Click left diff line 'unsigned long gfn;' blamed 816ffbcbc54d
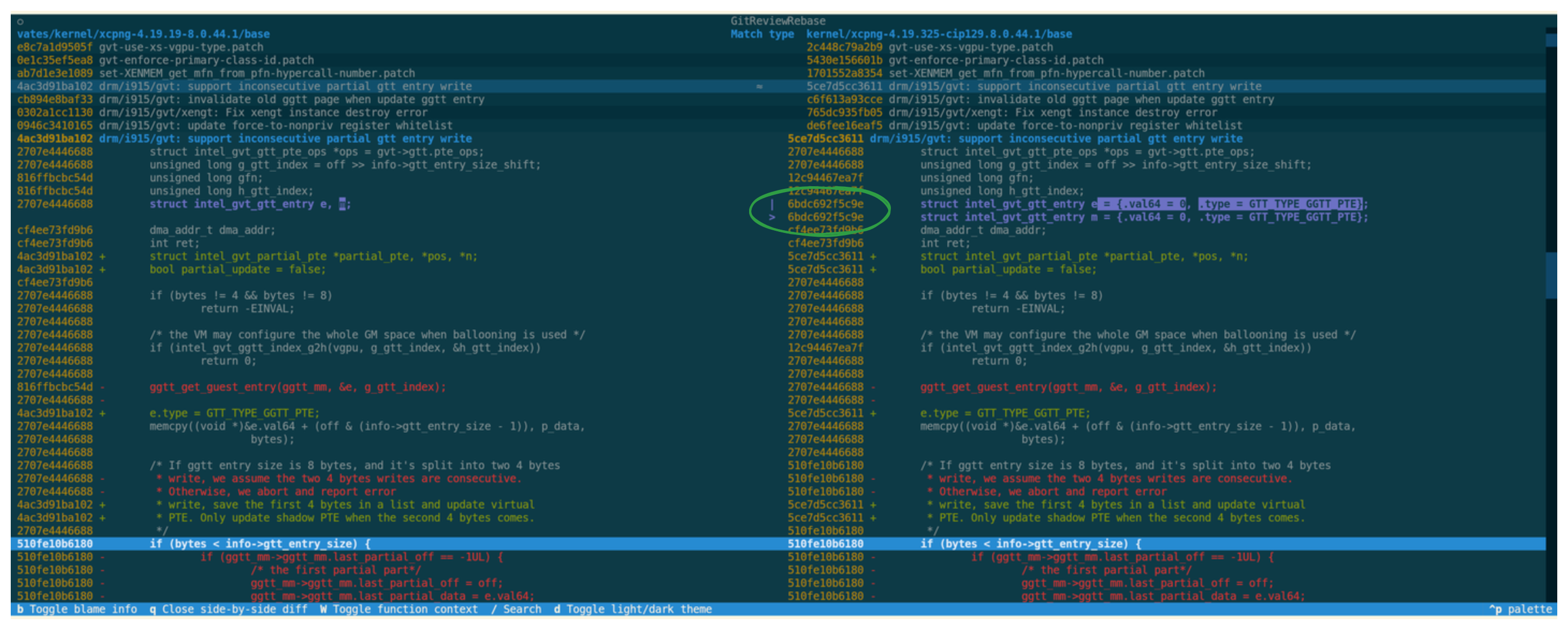 click(x=206, y=178)
